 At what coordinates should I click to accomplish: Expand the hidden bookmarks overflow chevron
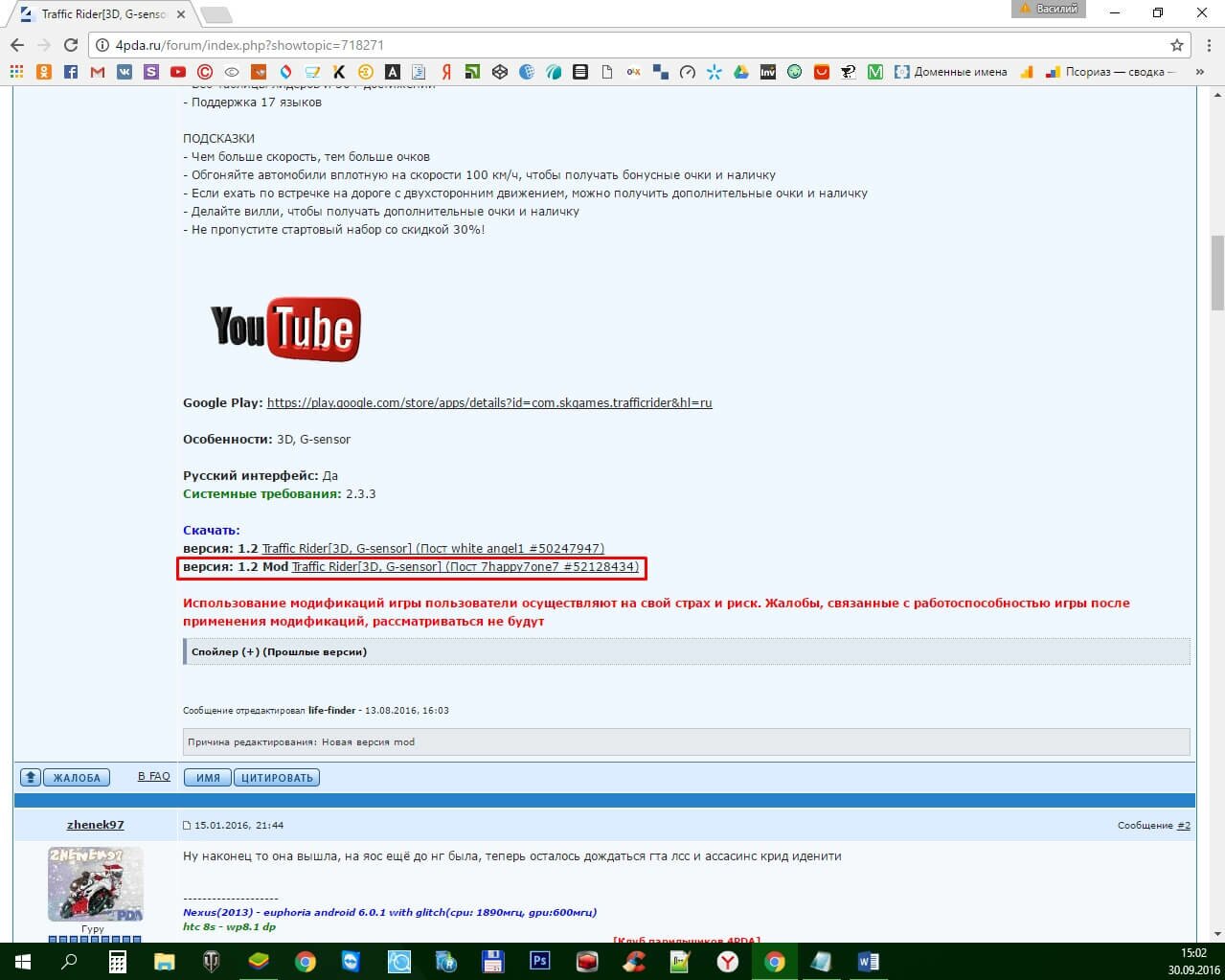click(1199, 72)
